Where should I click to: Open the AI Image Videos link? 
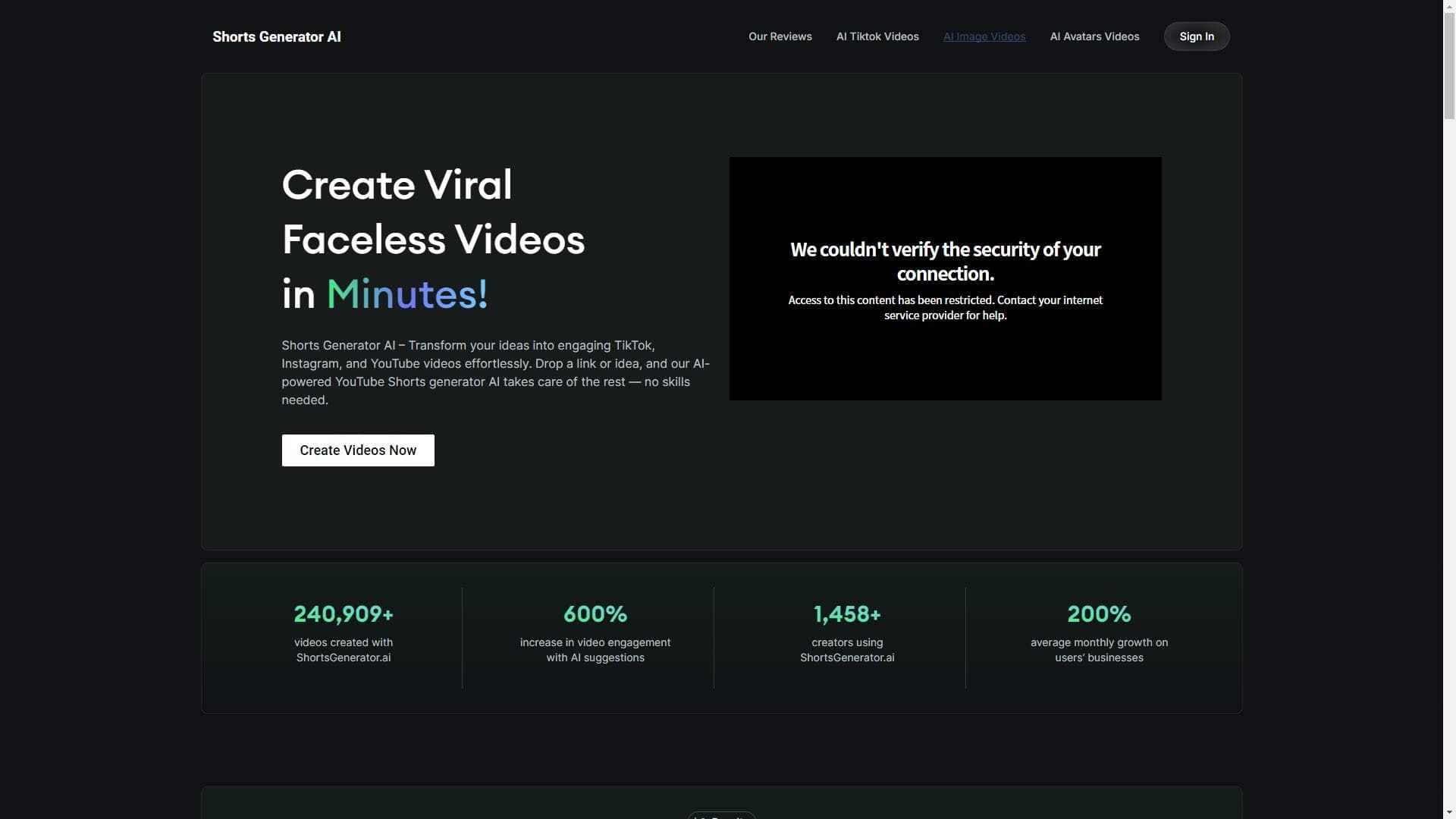(984, 36)
